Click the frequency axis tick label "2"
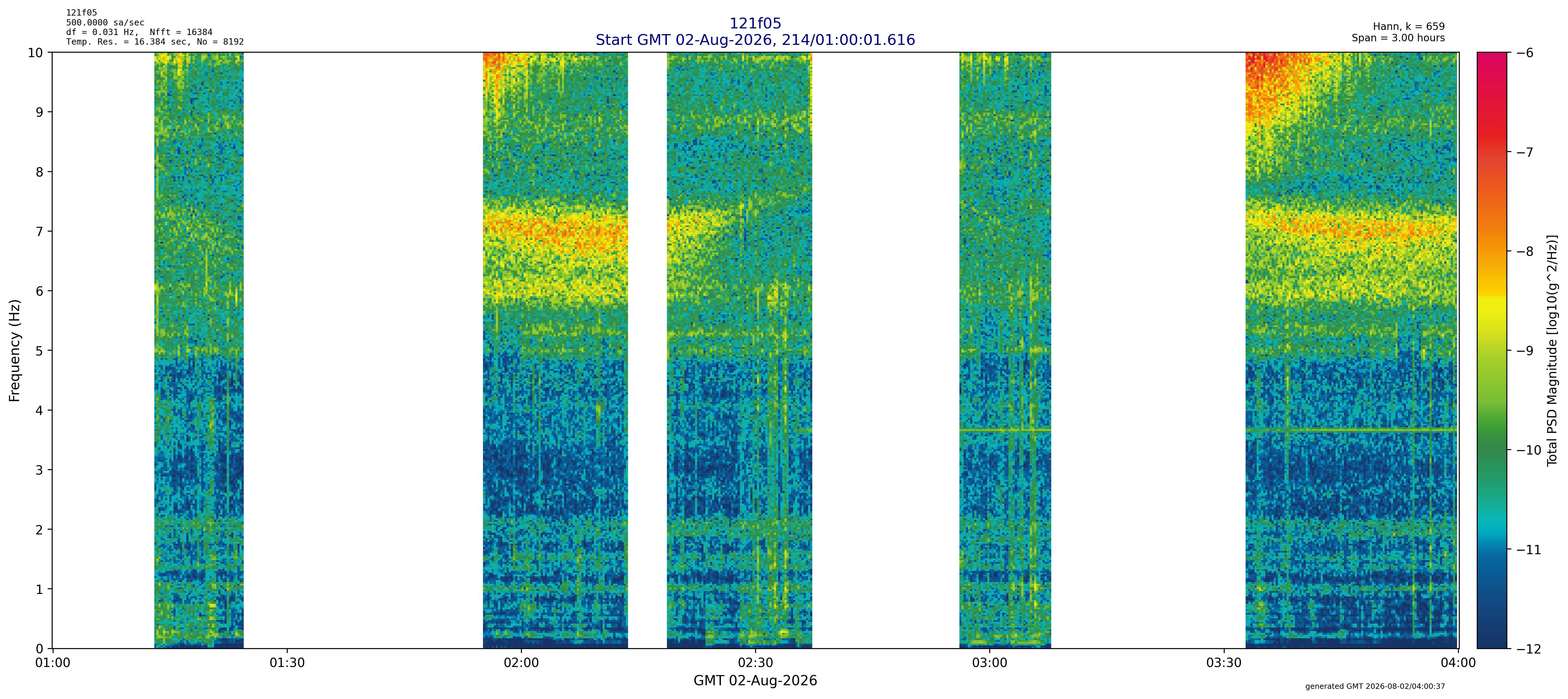 coord(39,530)
